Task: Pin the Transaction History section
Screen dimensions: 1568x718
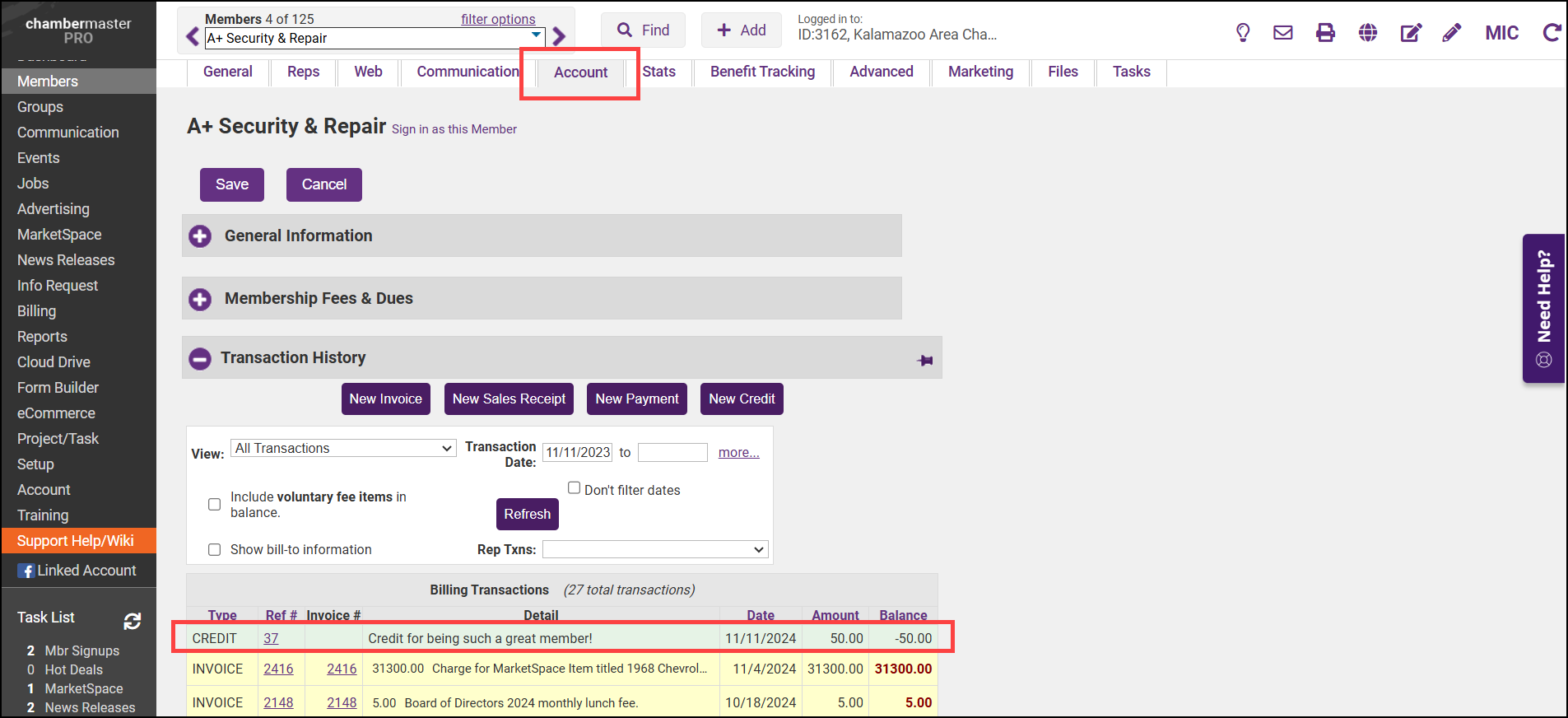Action: 925,360
